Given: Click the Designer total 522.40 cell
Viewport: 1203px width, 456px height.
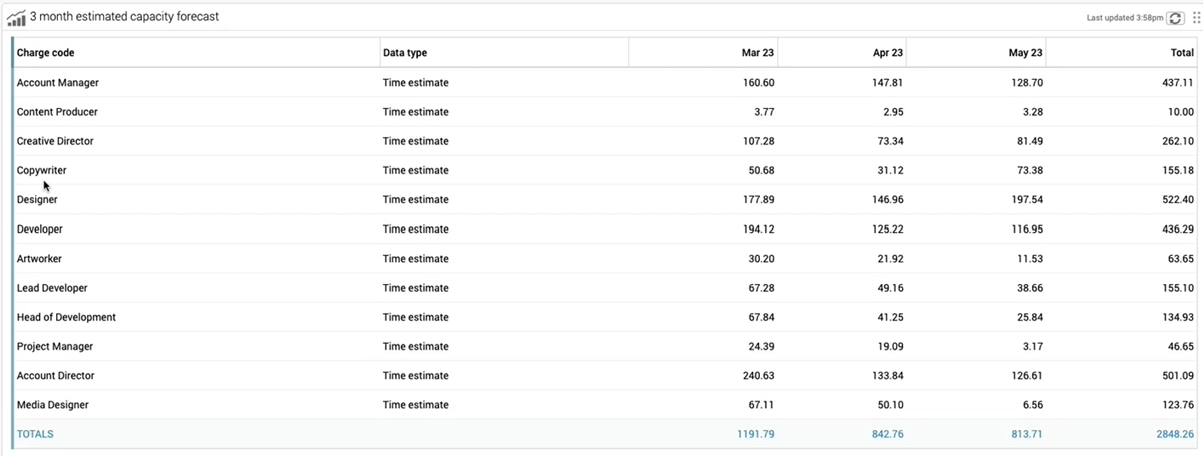Looking at the screenshot, I should click(1176, 200).
